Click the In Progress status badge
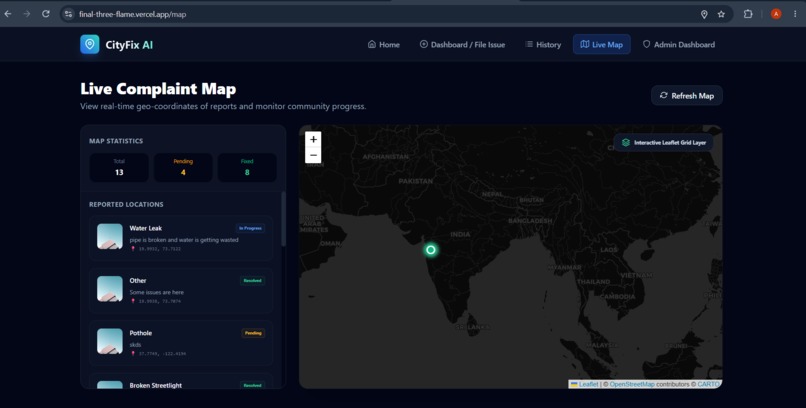 pyautogui.click(x=250, y=228)
